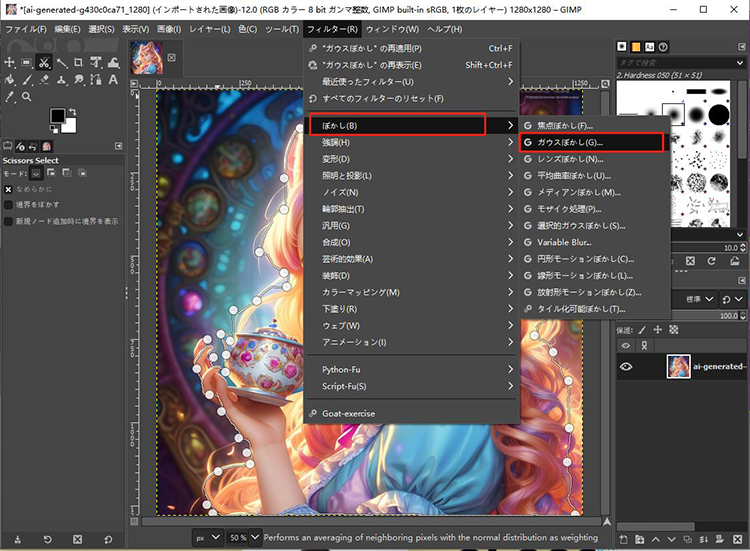Click the foreground color swatch

58,116
